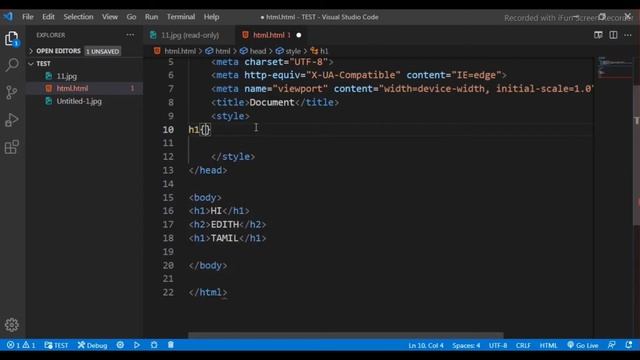The height and width of the screenshot is (360, 640).
Task: Click line number 10 in gutter
Action: [x=168, y=130]
